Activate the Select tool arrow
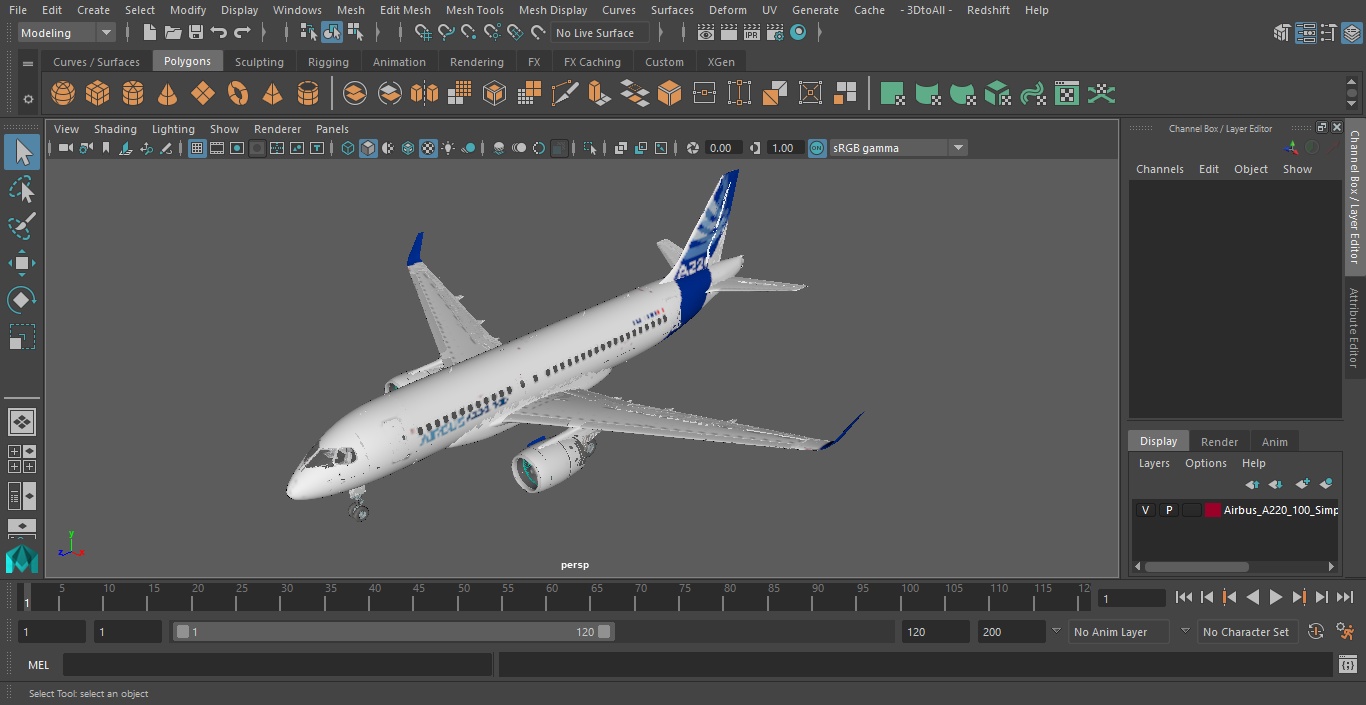 click(x=21, y=153)
